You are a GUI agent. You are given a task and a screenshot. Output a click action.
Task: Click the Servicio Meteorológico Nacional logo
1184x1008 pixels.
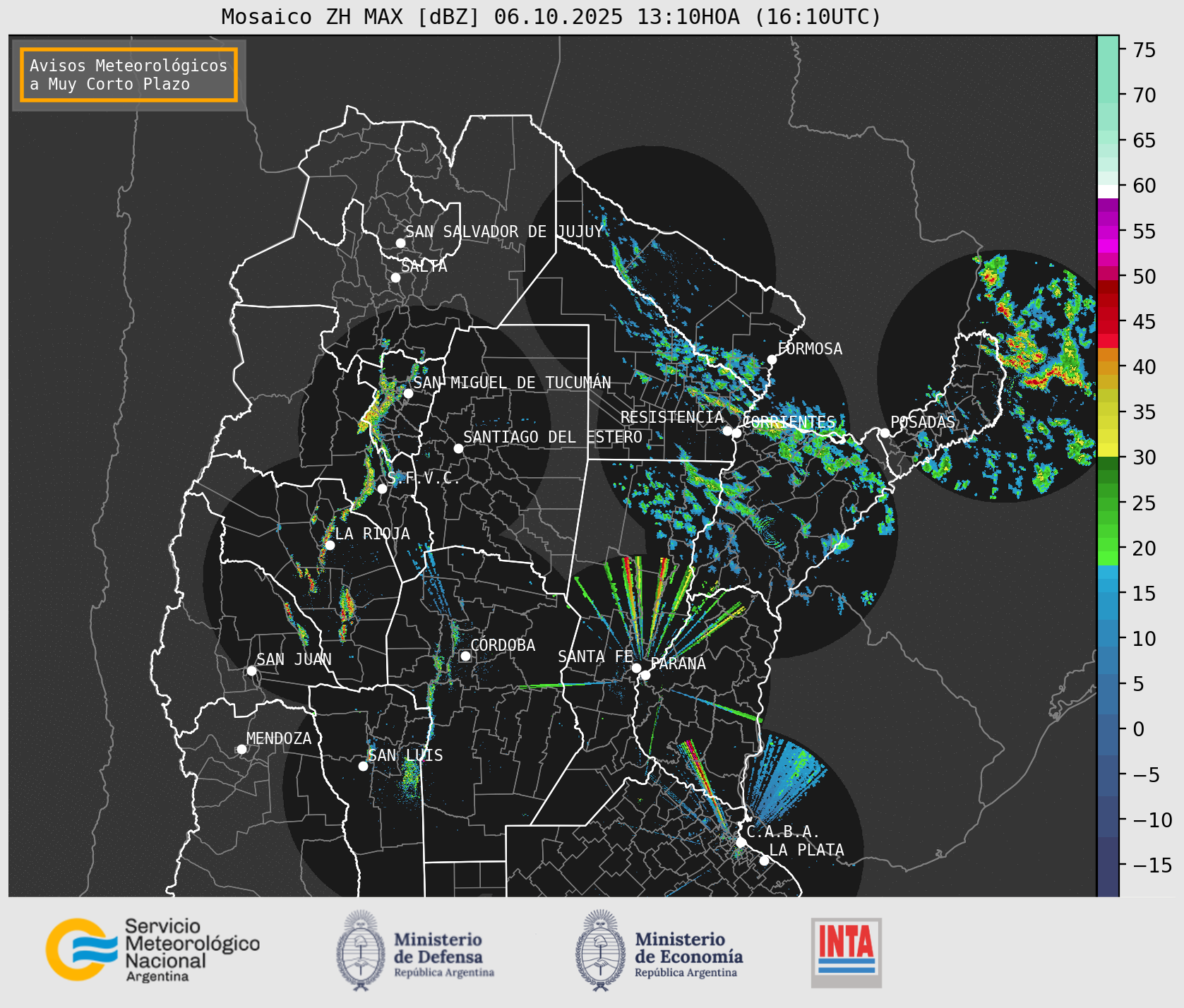(153, 949)
